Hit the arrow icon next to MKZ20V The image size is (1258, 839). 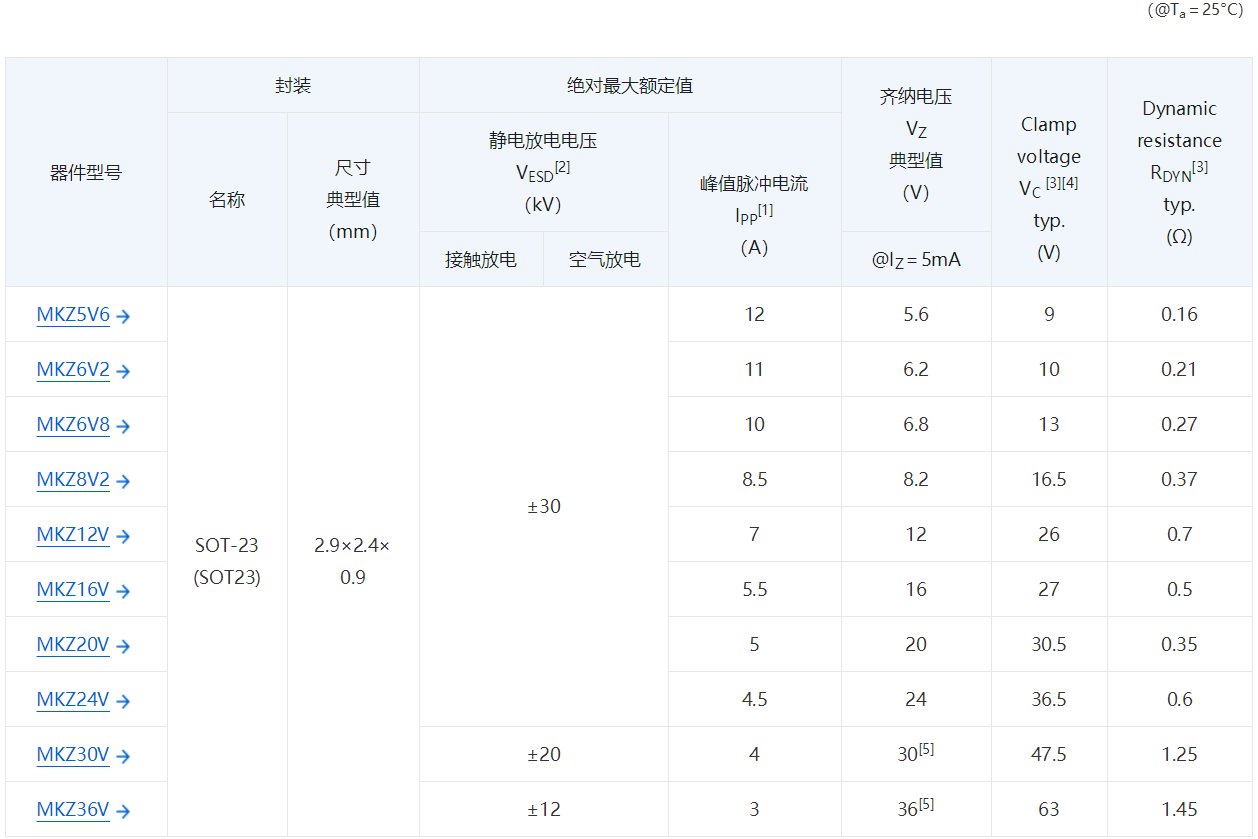tap(123, 646)
